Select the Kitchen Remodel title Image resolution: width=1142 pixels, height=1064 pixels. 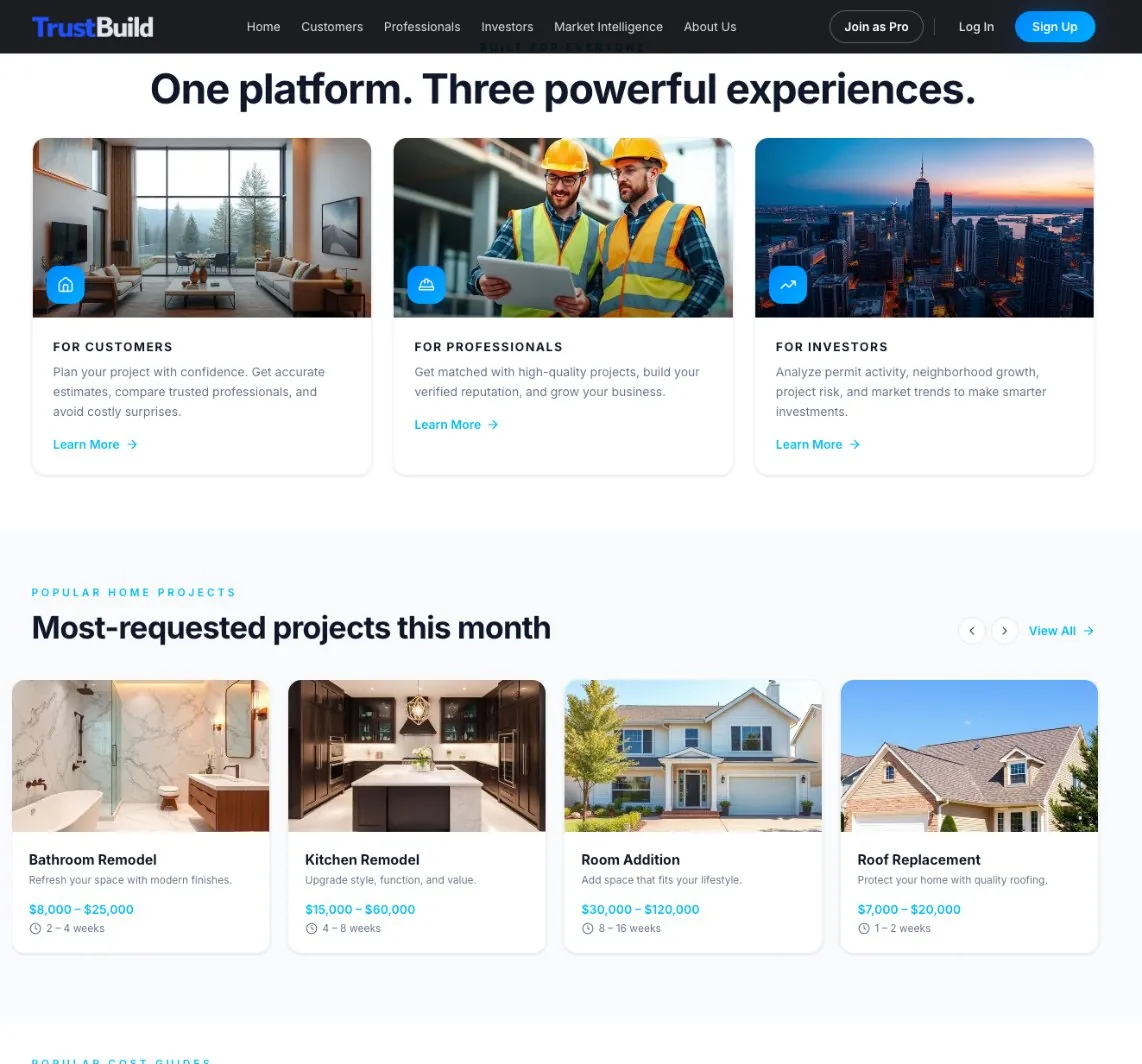pyautogui.click(x=362, y=859)
